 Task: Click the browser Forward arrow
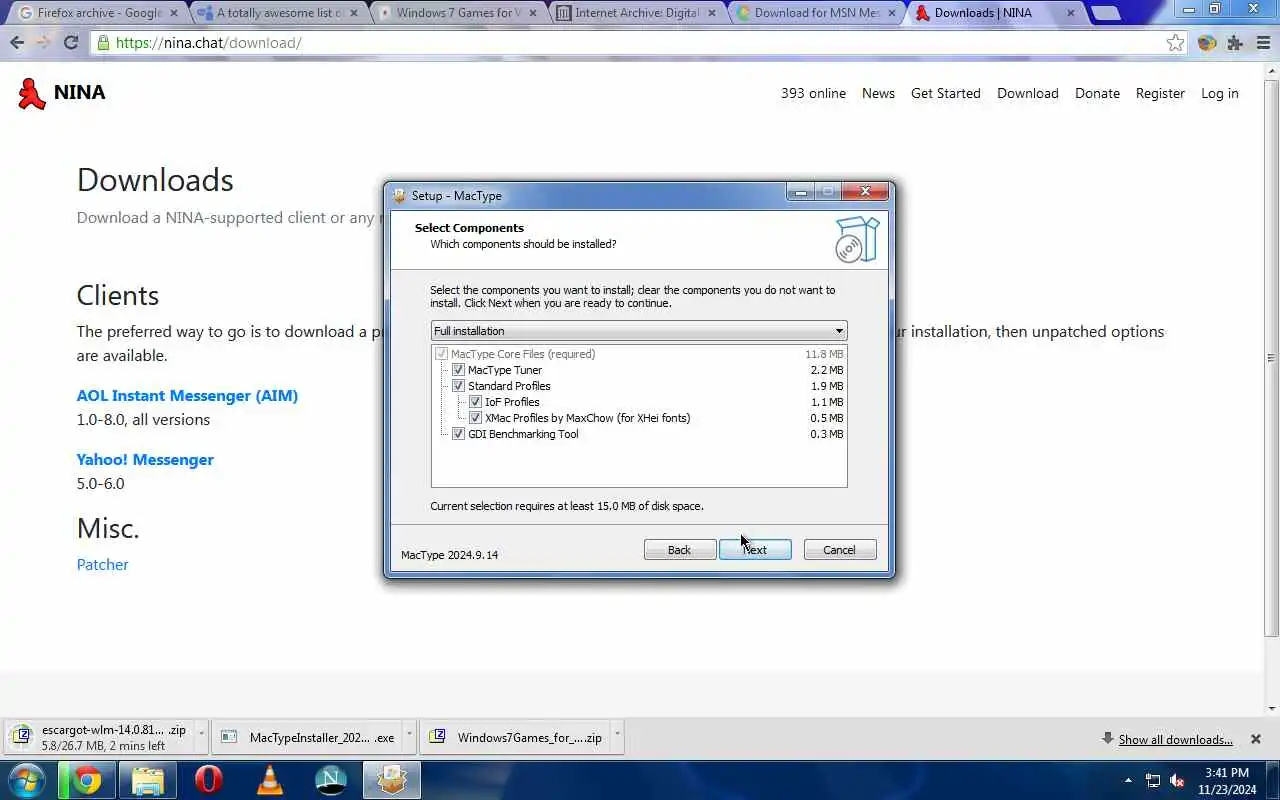[44, 43]
